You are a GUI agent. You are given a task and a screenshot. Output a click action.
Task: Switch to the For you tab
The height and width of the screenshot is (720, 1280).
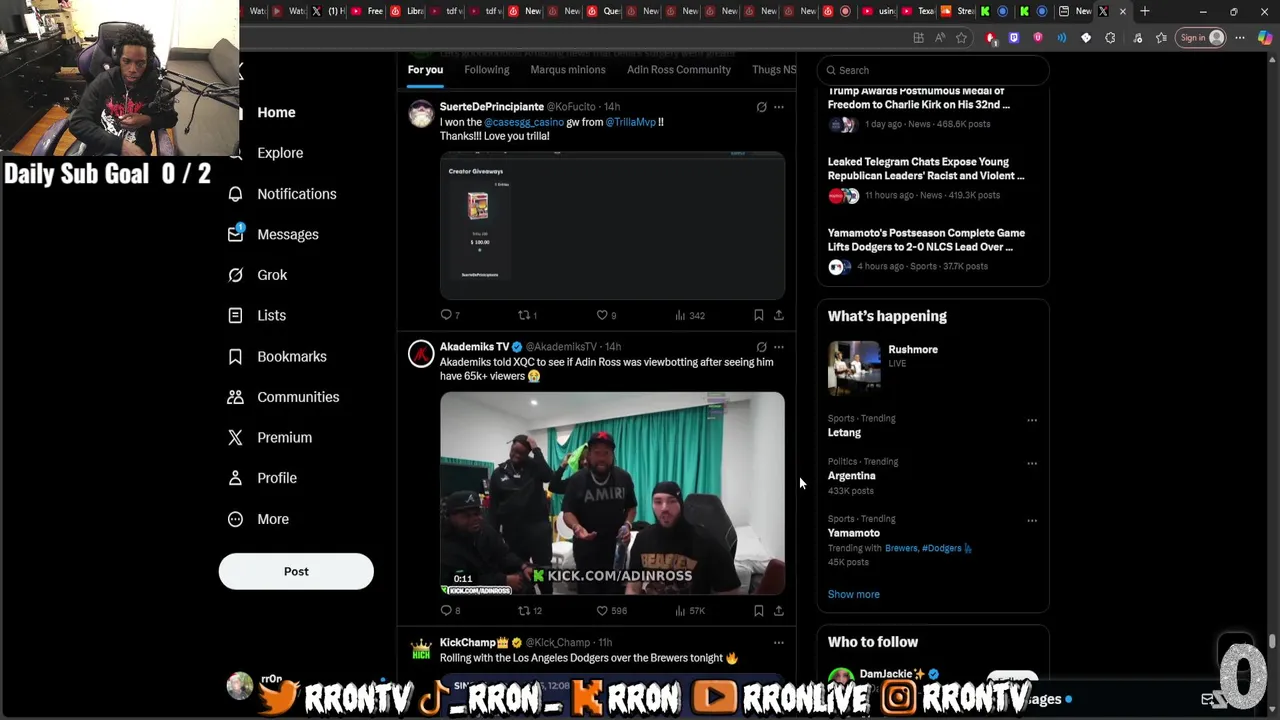point(425,70)
